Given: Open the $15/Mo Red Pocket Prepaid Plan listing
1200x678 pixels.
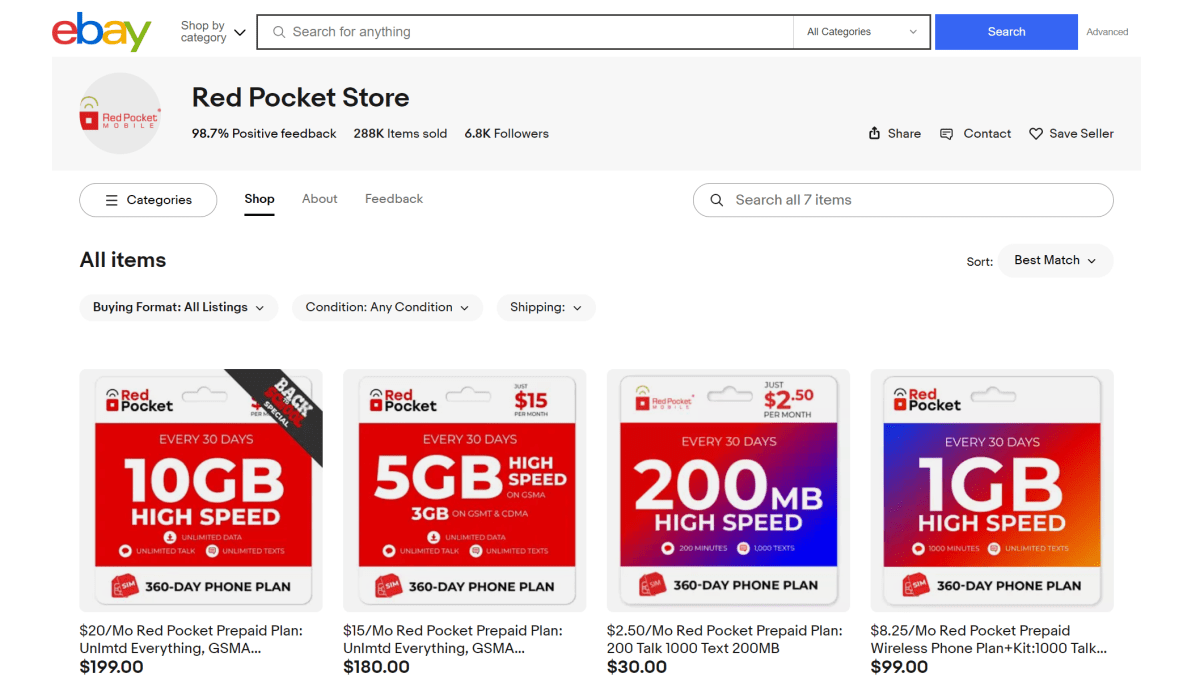Looking at the screenshot, I should [x=453, y=639].
